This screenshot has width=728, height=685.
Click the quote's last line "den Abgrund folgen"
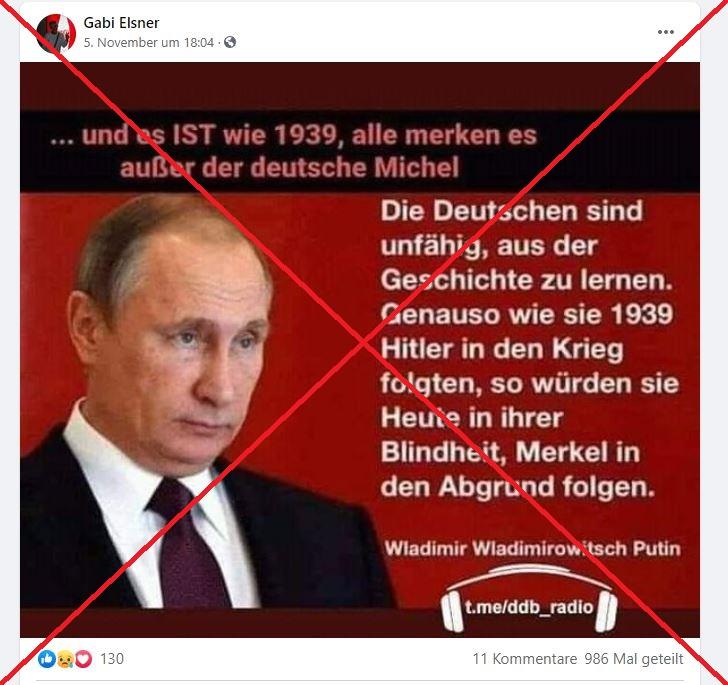click(518, 487)
